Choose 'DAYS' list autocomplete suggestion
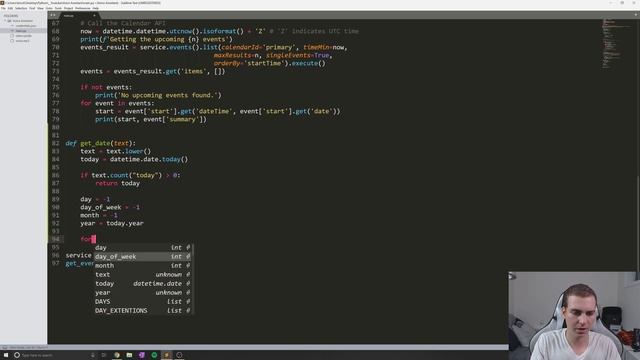640x360 pixels. pyautogui.click(x=142, y=301)
